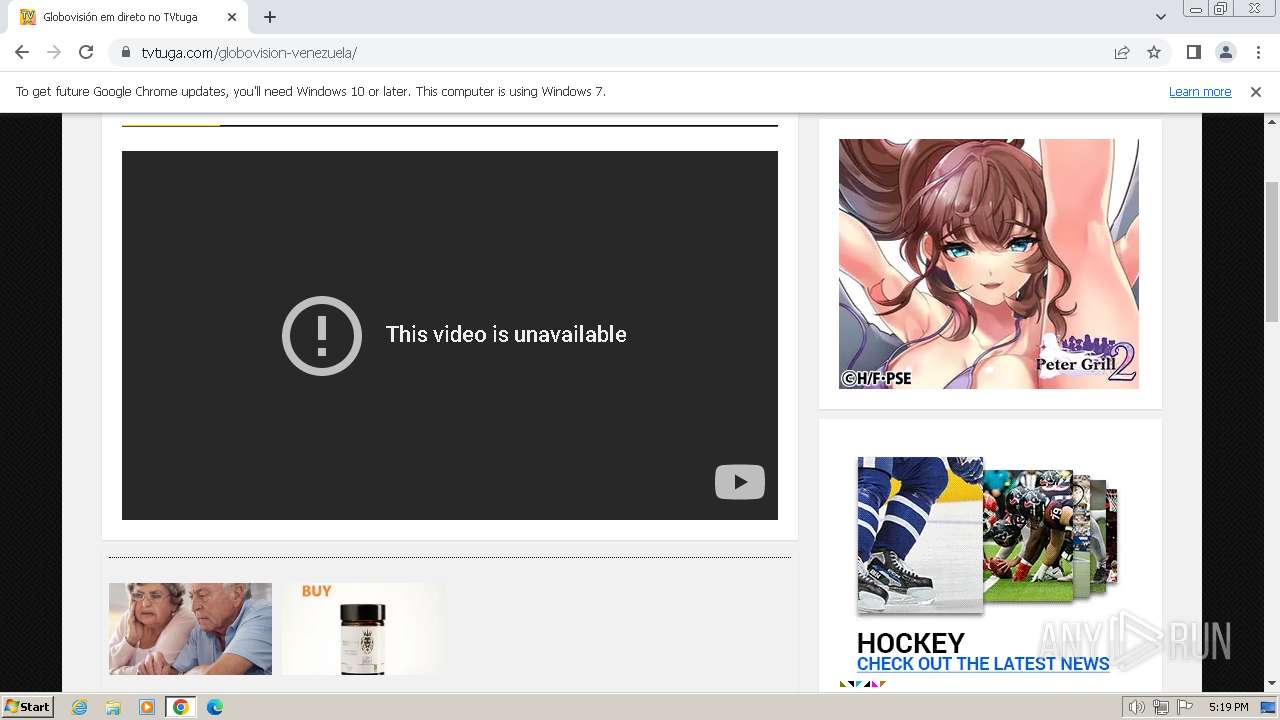Open a new tab

pos(270,17)
